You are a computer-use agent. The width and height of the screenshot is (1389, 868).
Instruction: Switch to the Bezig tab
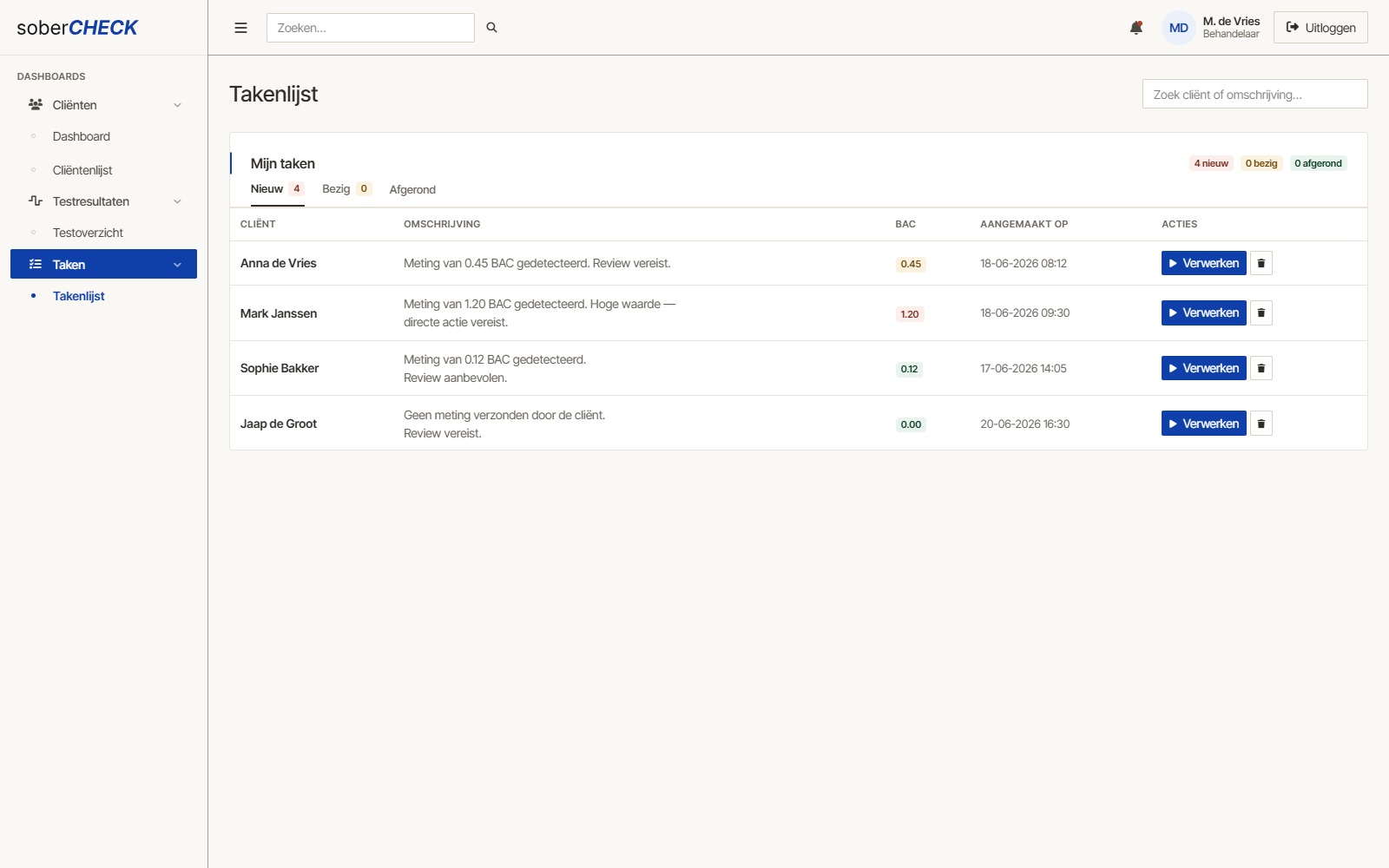coord(346,189)
